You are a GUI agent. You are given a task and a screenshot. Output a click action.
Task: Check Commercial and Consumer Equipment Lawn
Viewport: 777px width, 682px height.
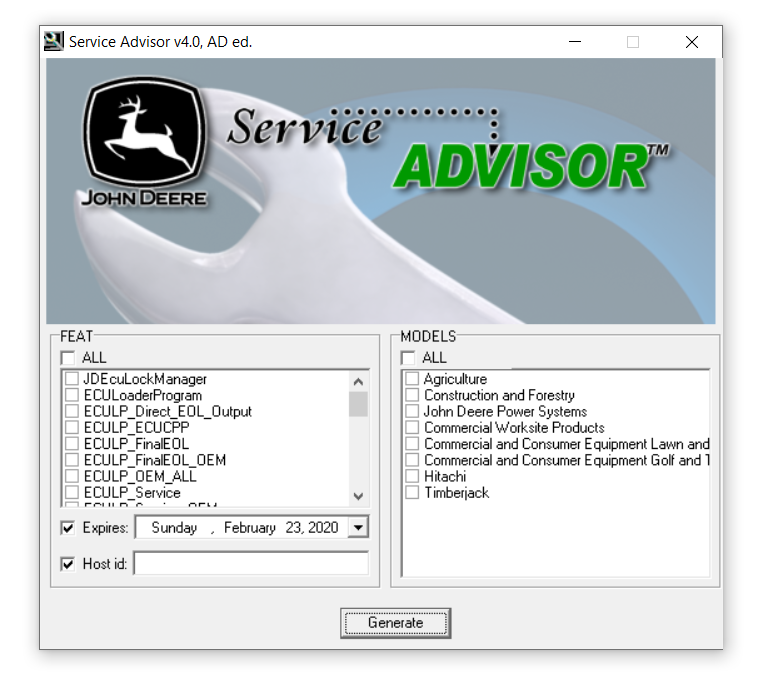tap(412, 444)
